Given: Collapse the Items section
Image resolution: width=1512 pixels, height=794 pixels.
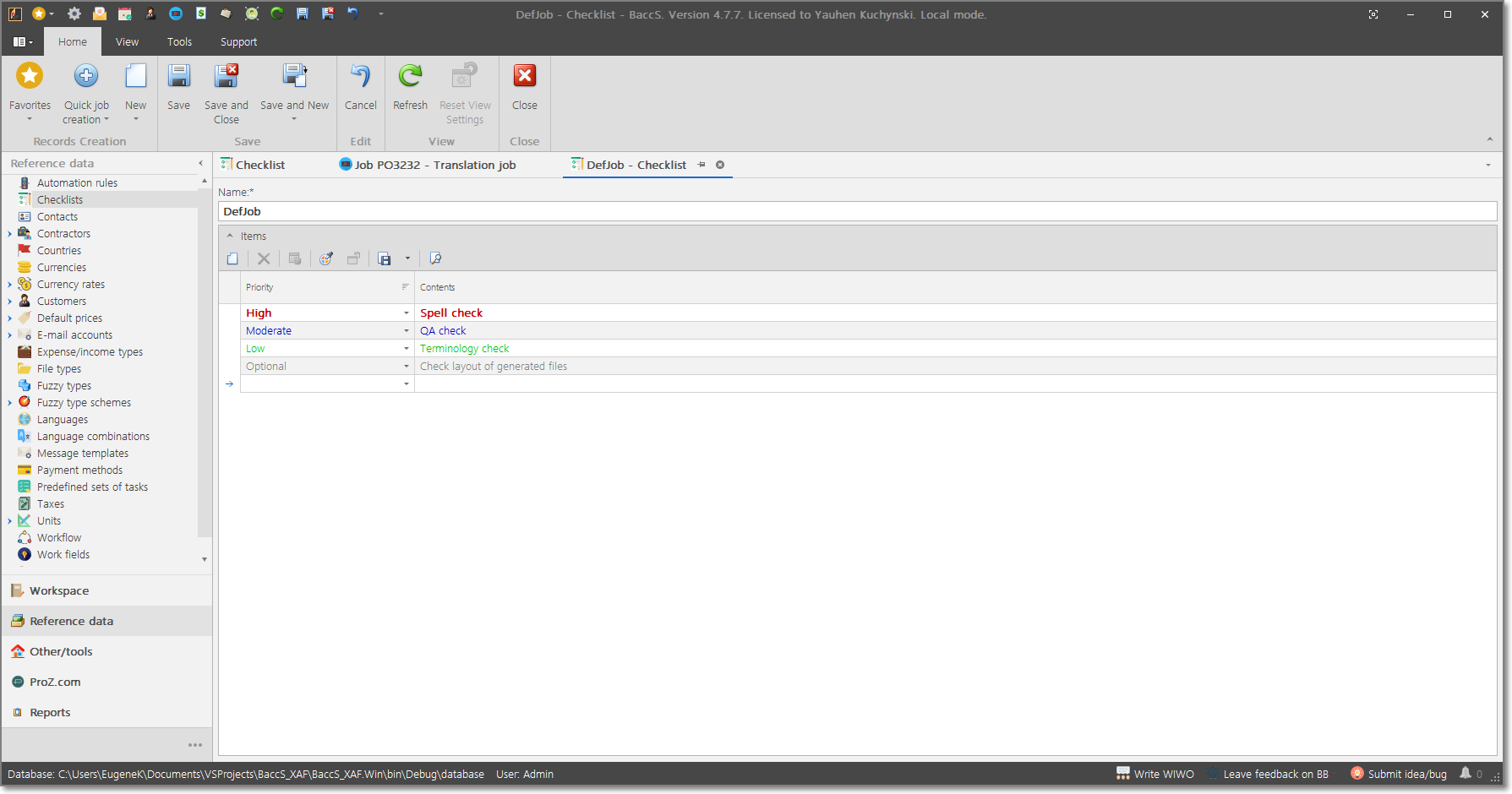Looking at the screenshot, I should (x=230, y=237).
